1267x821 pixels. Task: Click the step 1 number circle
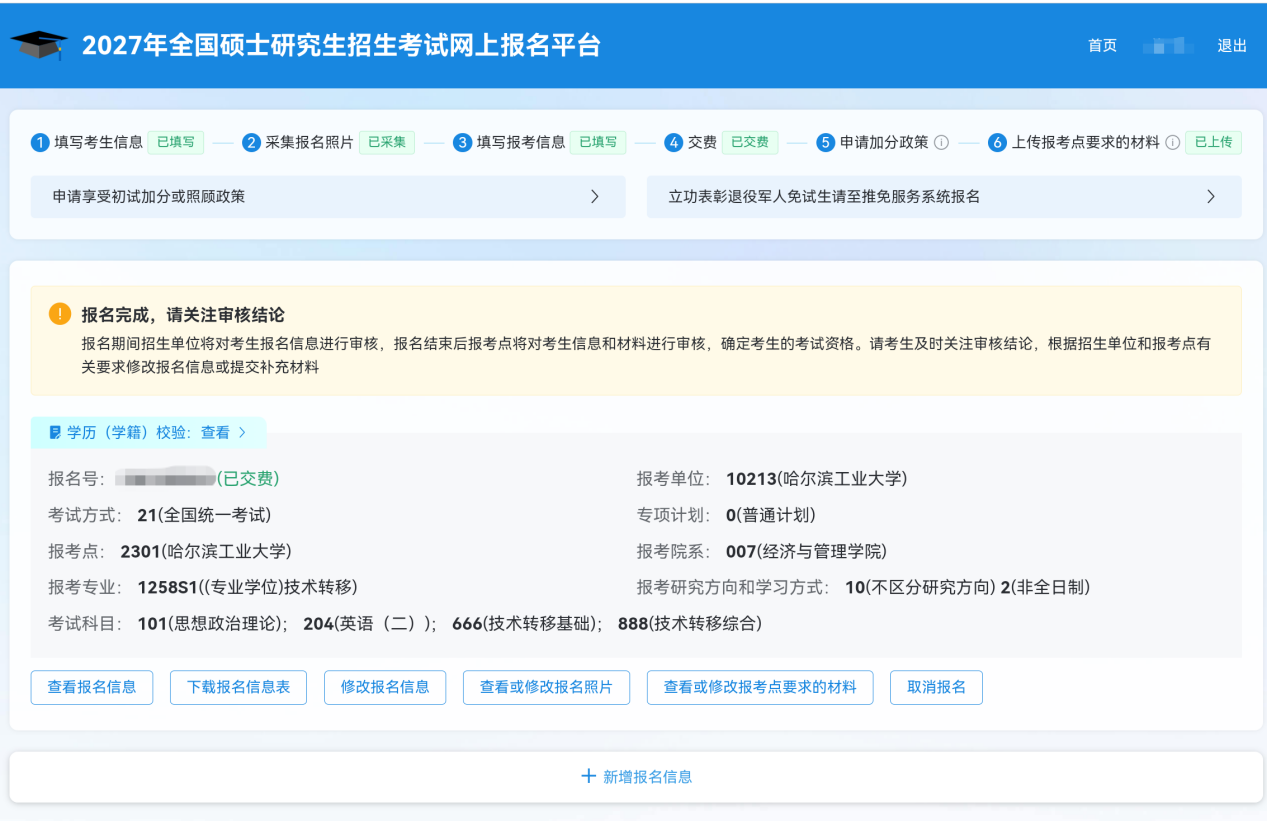(40, 143)
